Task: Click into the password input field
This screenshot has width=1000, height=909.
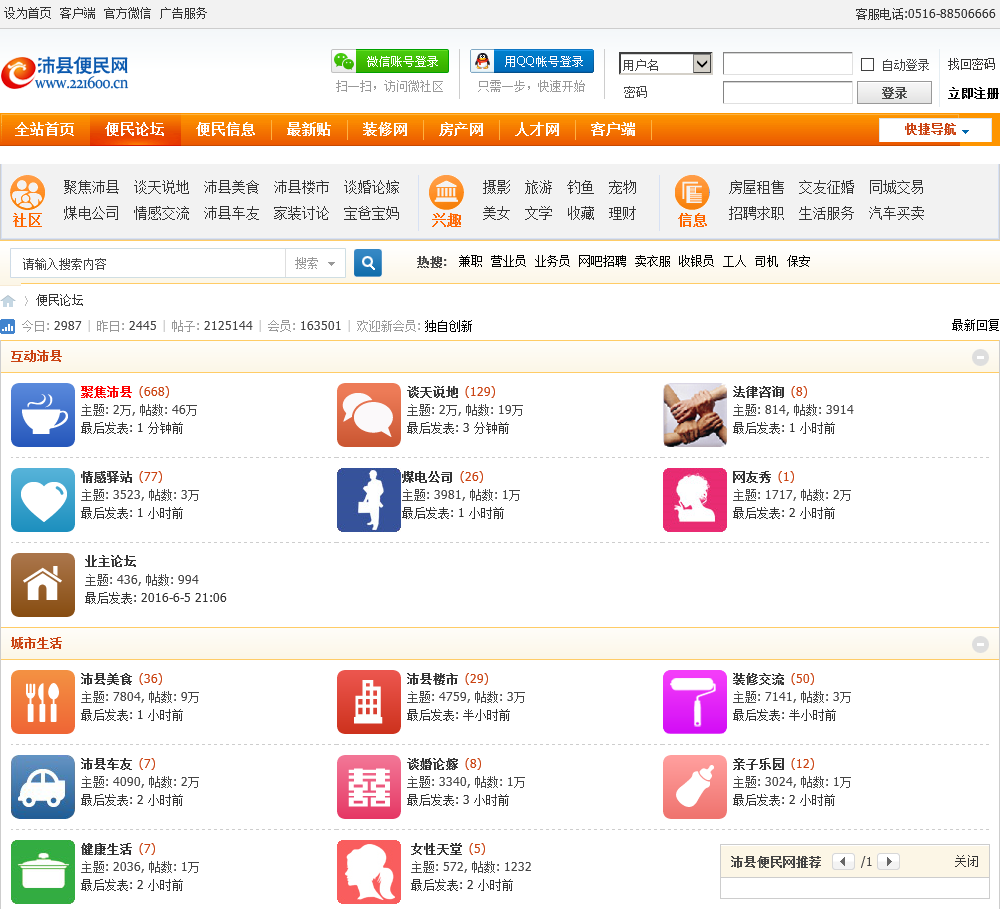Action: pos(788,92)
